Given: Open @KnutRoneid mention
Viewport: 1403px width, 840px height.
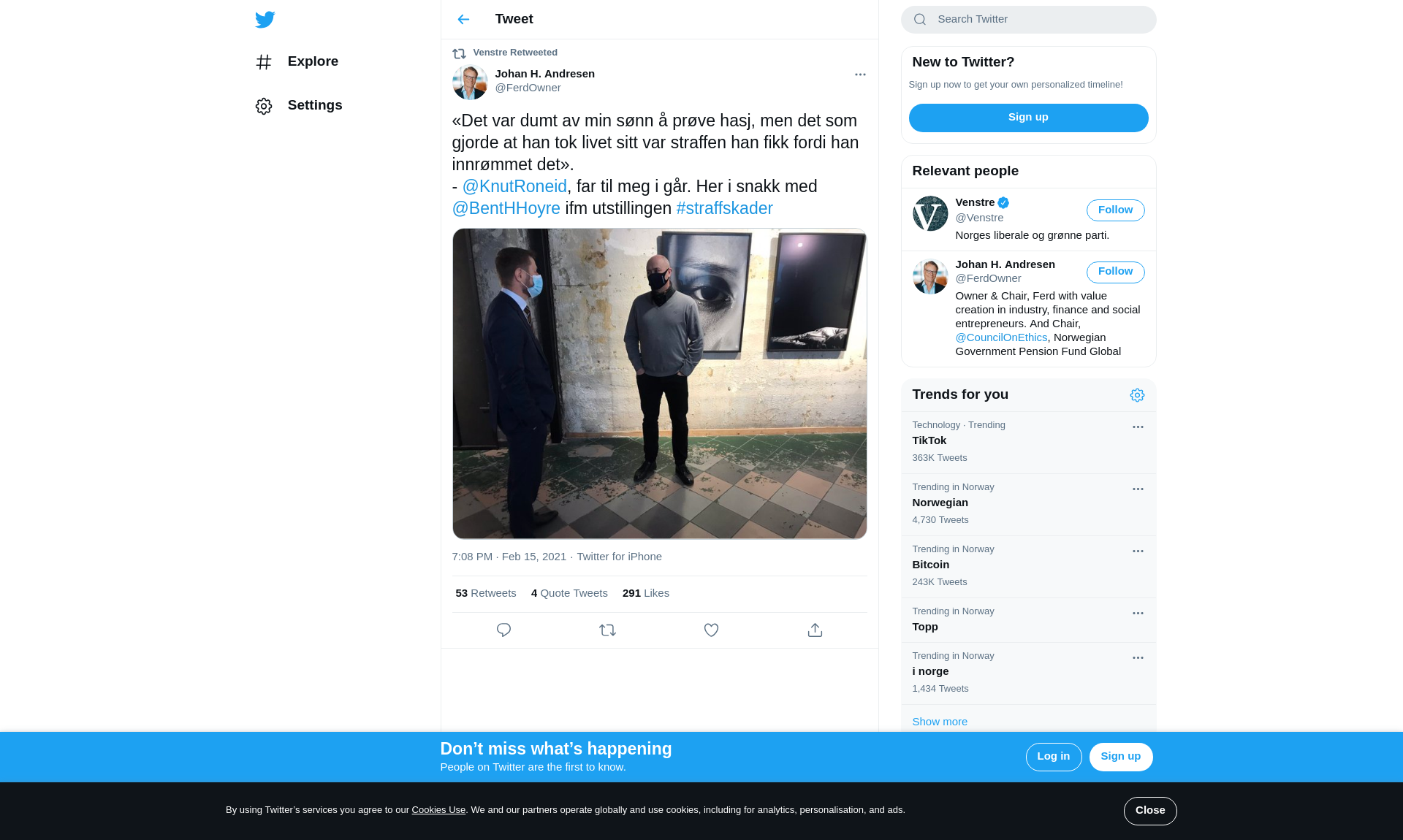Looking at the screenshot, I should 514,186.
